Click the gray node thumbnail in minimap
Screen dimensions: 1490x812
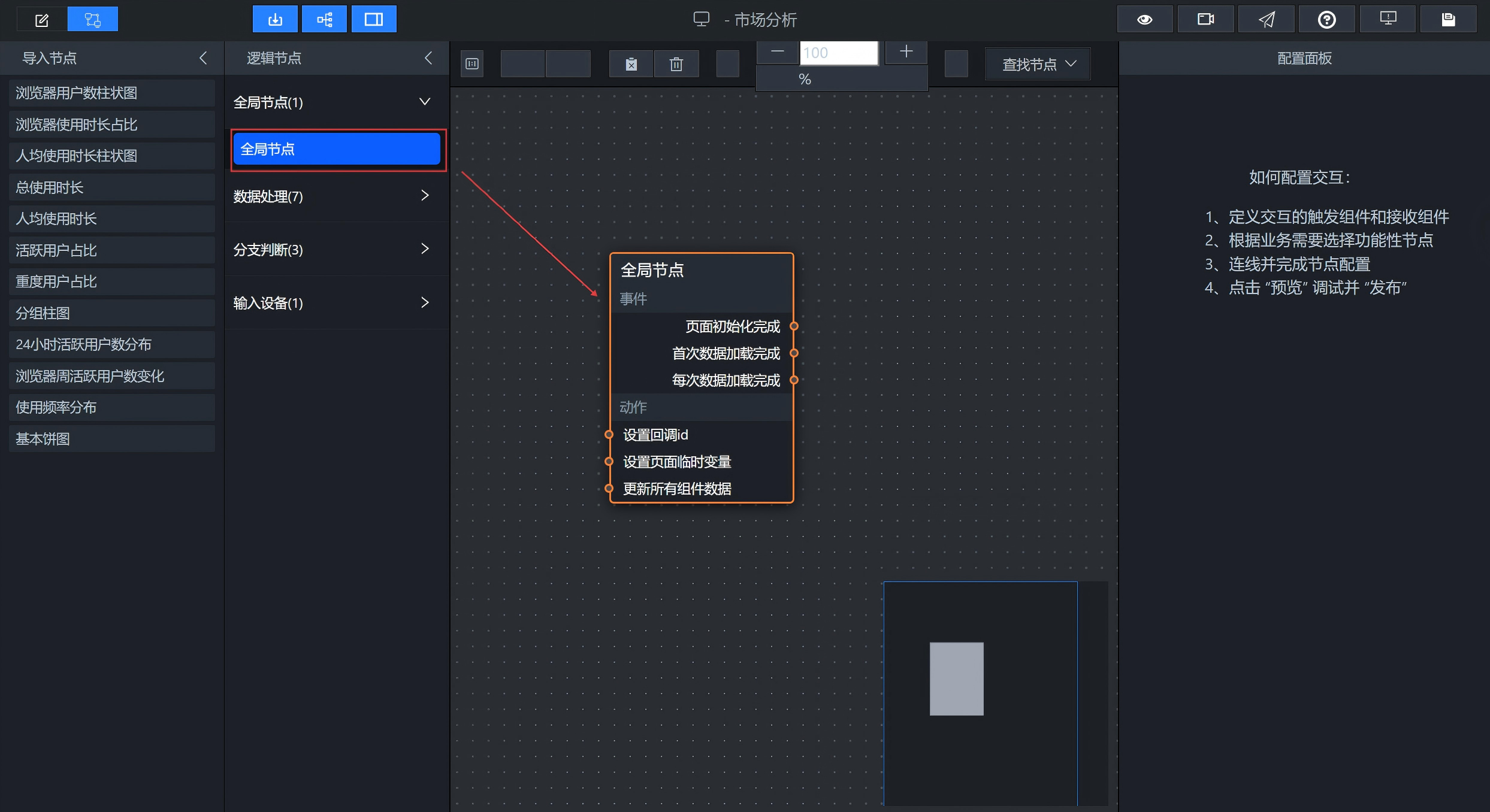pos(956,678)
